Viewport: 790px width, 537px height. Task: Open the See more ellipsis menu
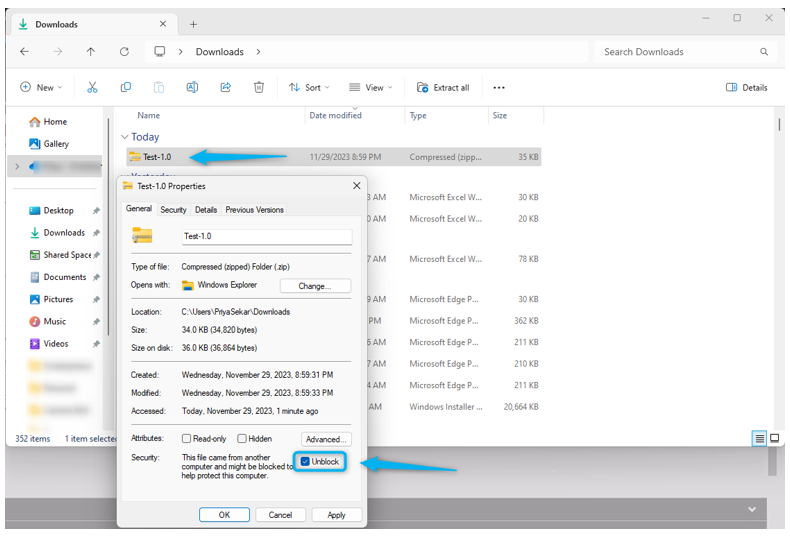(499, 88)
